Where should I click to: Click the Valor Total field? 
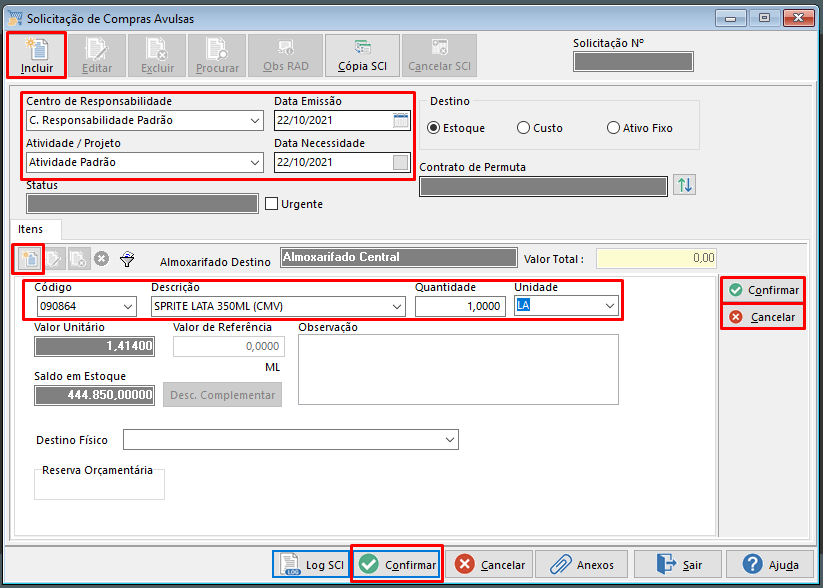[656, 258]
